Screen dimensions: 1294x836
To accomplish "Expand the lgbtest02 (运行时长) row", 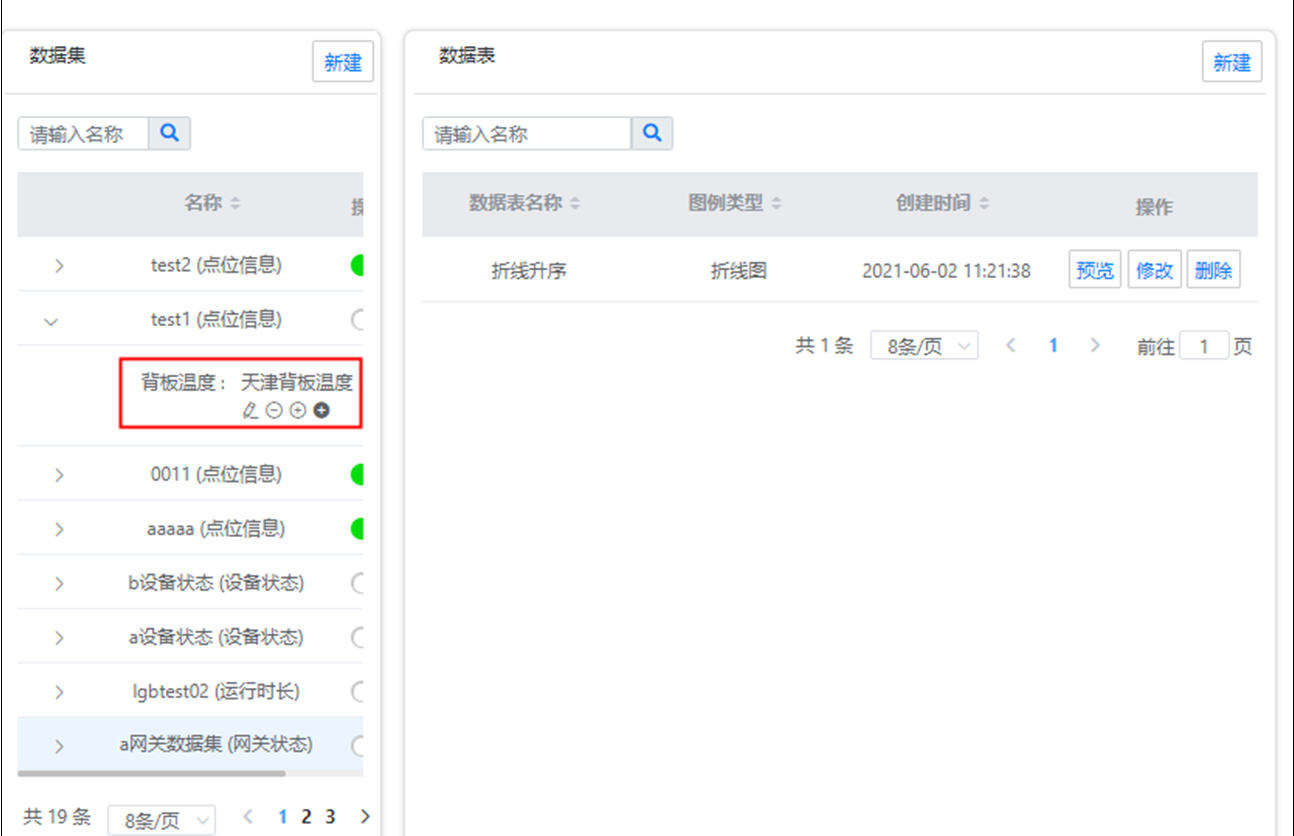I will [x=59, y=692].
